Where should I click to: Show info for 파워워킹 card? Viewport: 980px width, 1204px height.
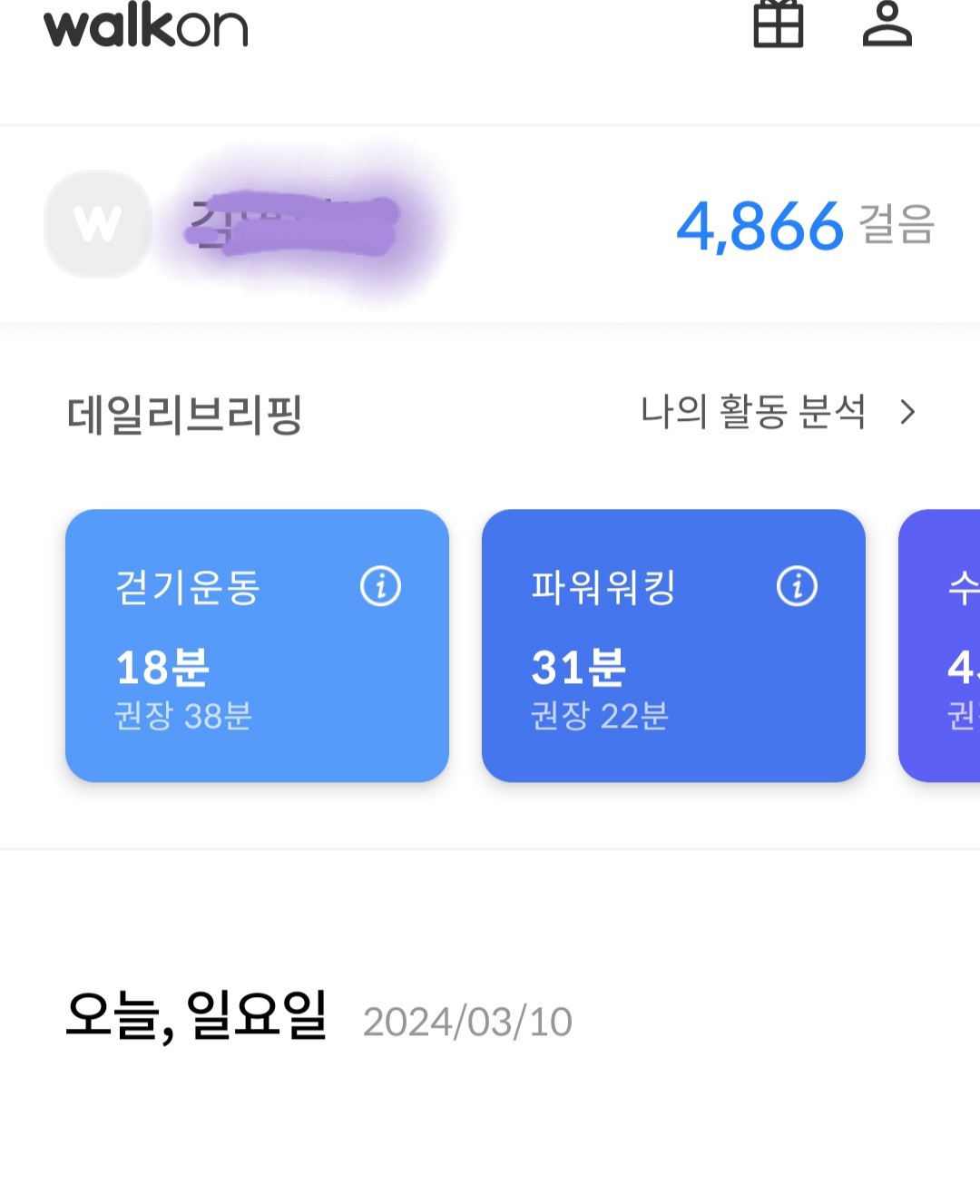[x=797, y=586]
